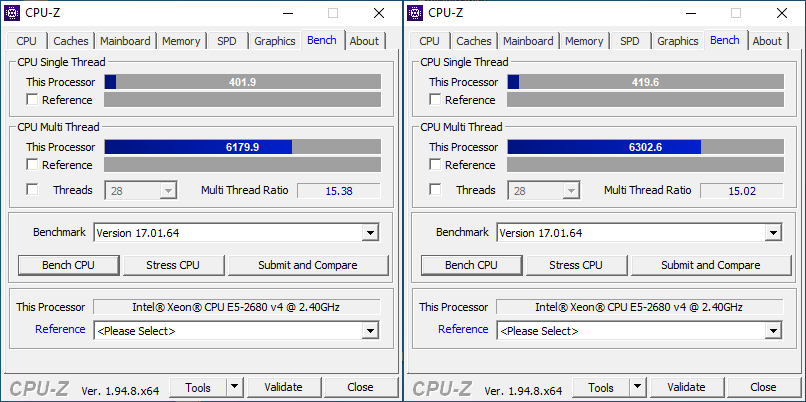Viewport: 806px width, 402px height.
Task: Click Bench CPU button in left window
Action: click(69, 265)
